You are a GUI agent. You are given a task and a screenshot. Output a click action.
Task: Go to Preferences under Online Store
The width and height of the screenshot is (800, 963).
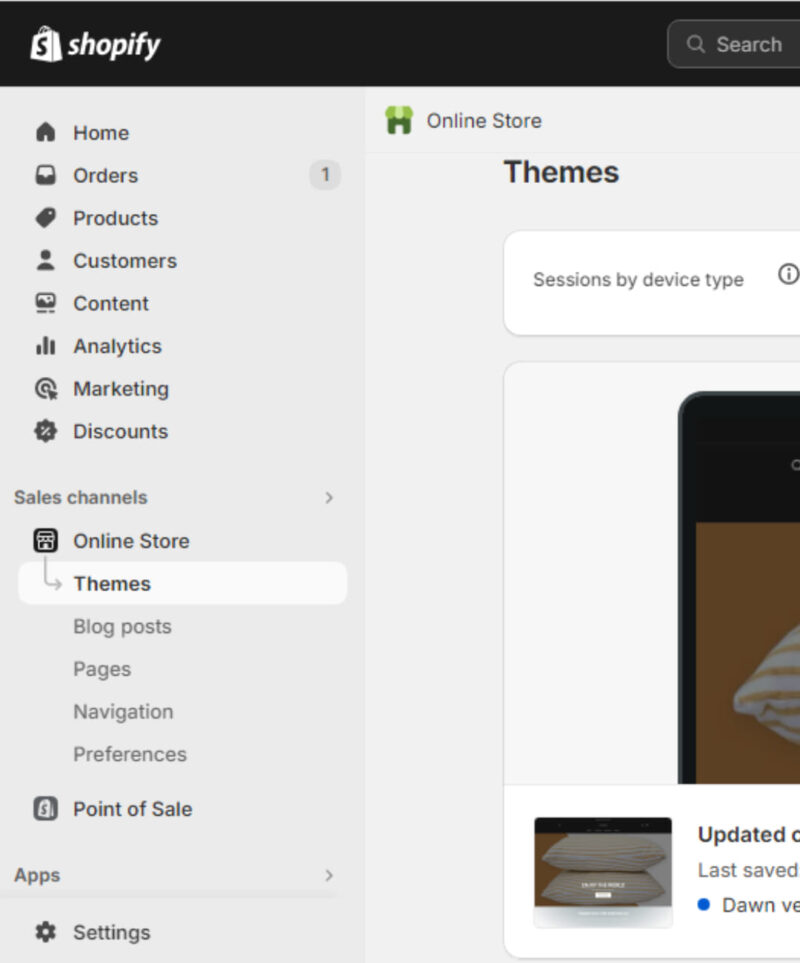point(129,754)
